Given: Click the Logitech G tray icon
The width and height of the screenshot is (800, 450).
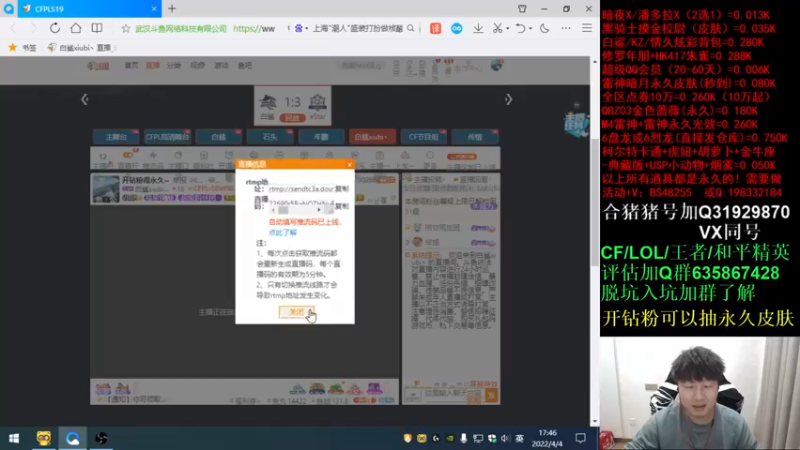Looking at the screenshot, I should [x=436, y=438].
